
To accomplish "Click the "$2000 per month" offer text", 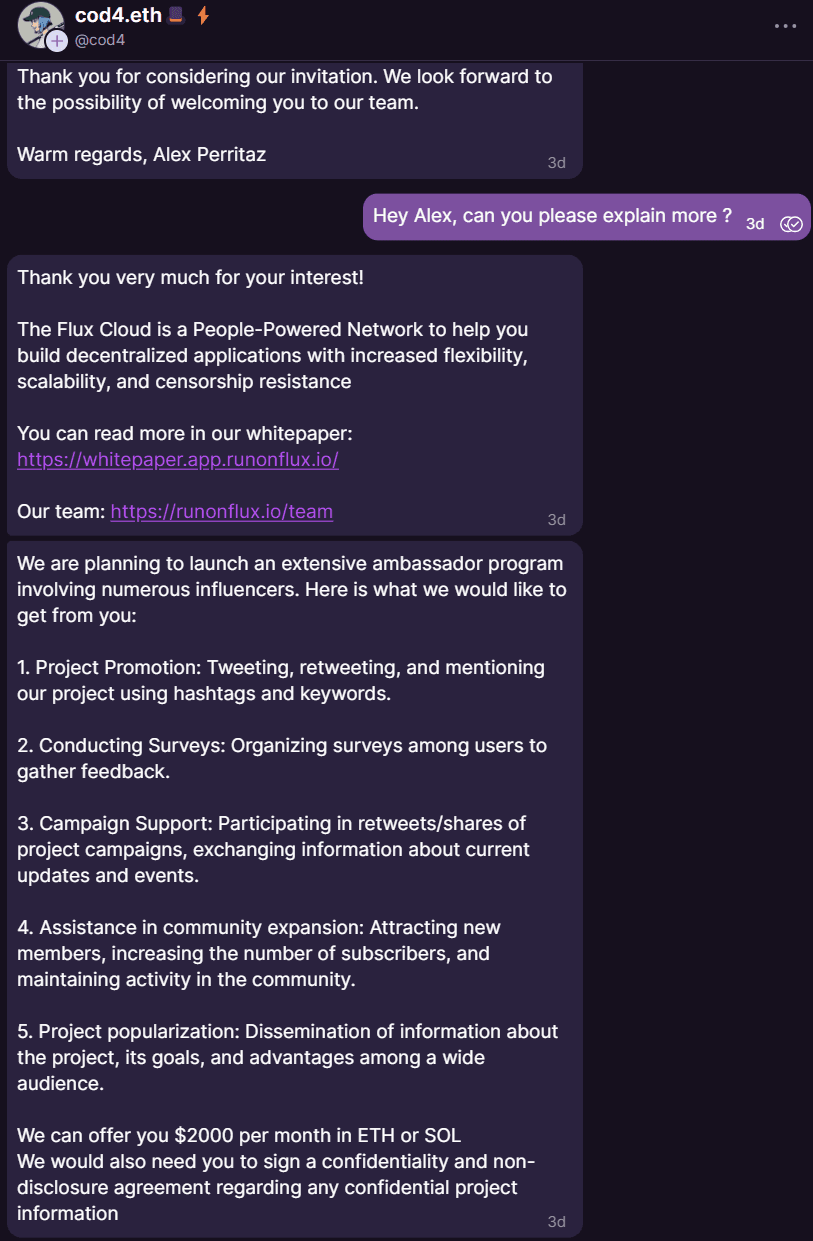I will pyautogui.click(x=239, y=1135).
